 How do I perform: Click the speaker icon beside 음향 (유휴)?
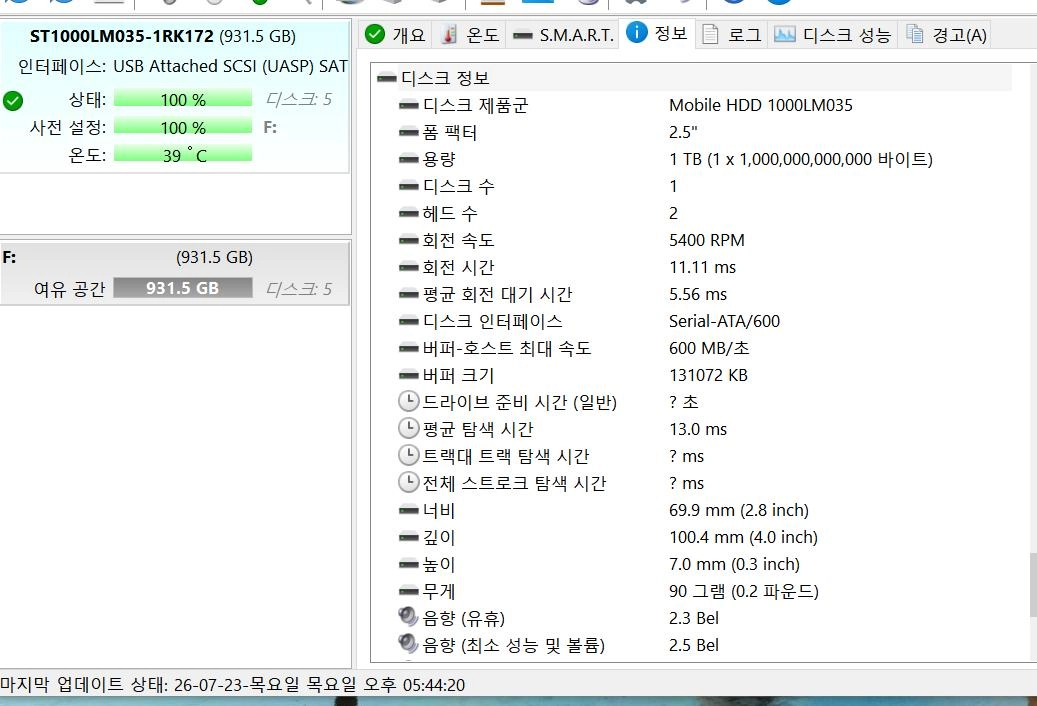(408, 616)
